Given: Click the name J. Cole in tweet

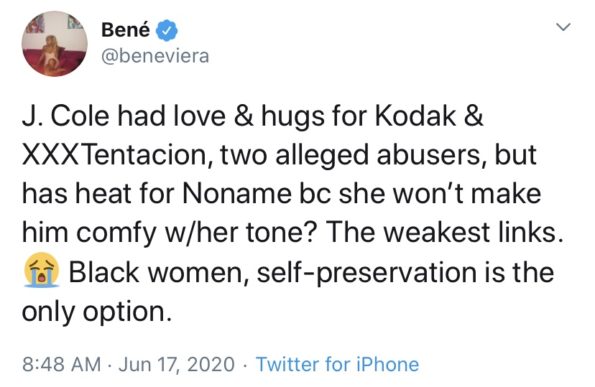Looking at the screenshot, I should click(66, 116).
